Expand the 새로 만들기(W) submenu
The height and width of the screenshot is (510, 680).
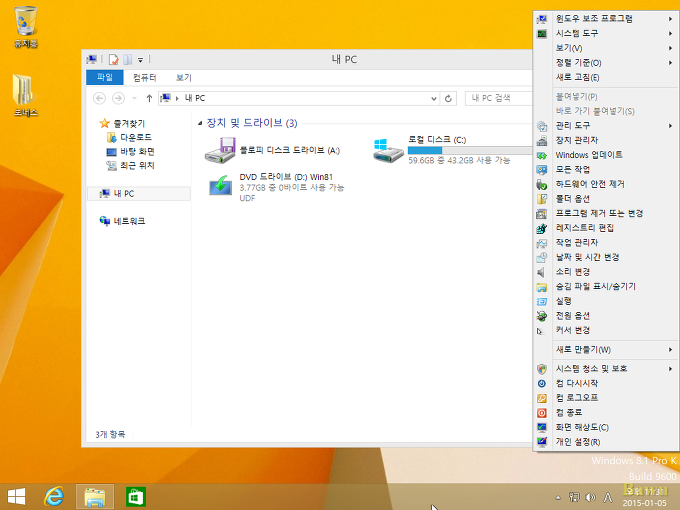(606, 350)
